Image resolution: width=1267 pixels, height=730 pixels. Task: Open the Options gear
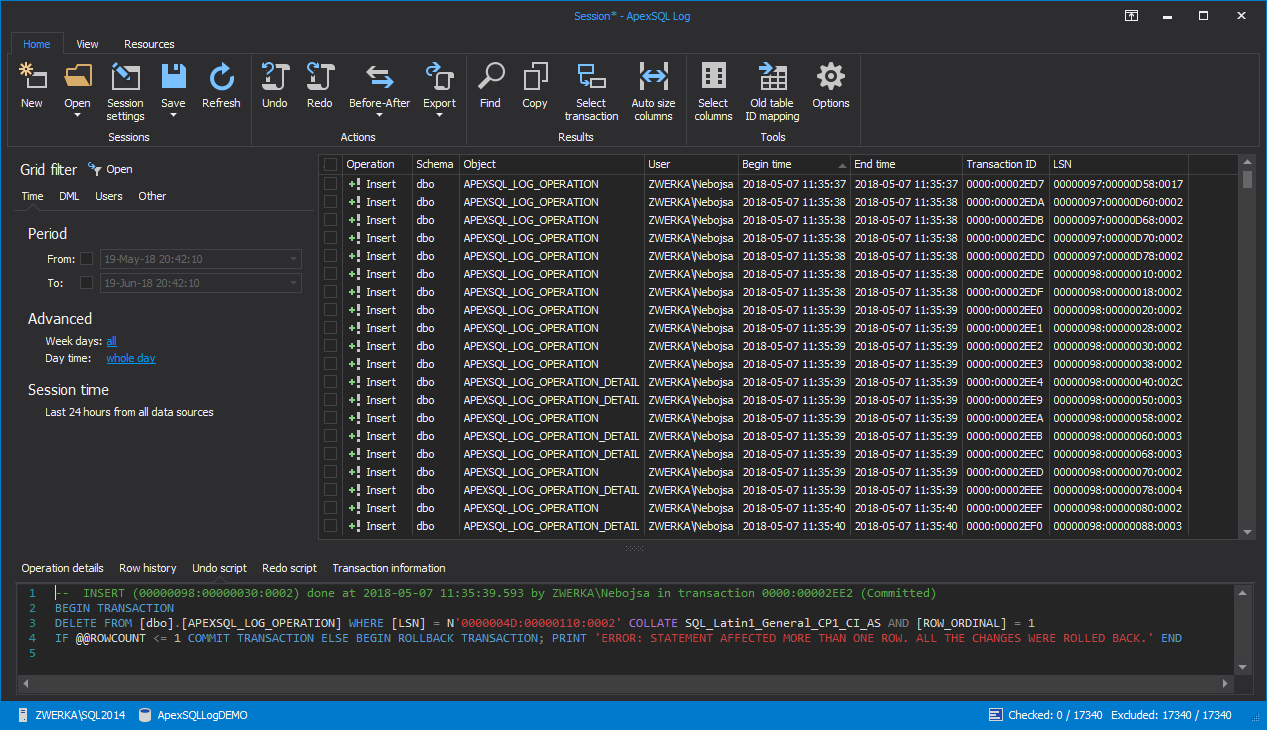(x=831, y=77)
